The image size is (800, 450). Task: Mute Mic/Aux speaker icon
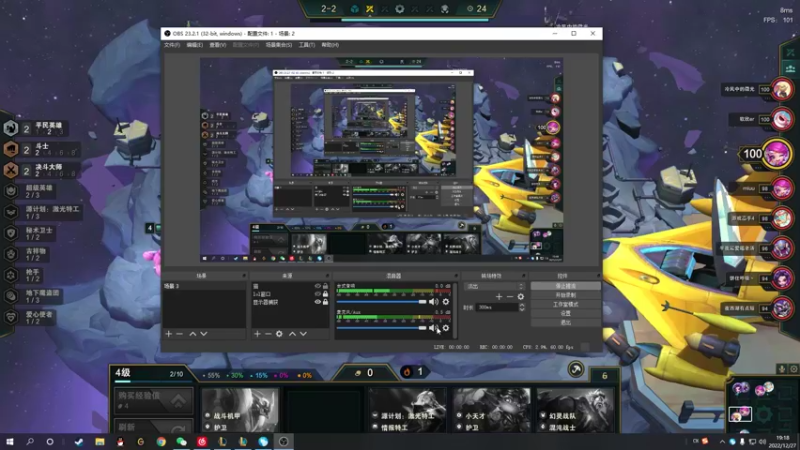point(433,328)
